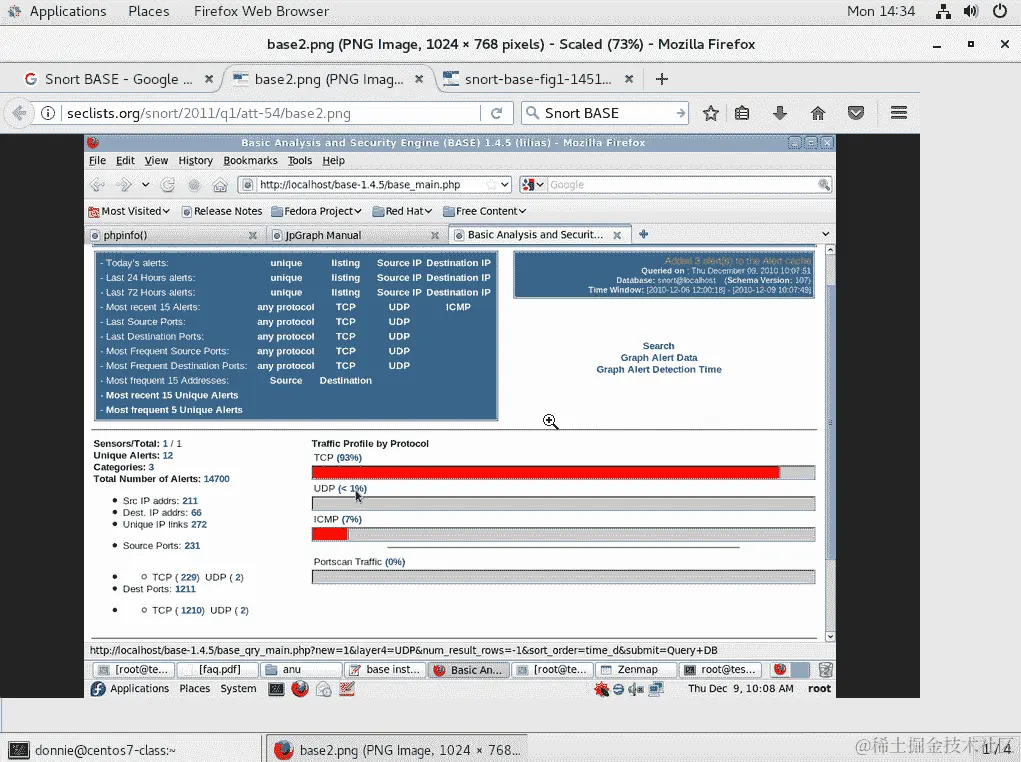The width and height of the screenshot is (1021, 762).
Task: Open site information icon in address bar
Action: 48,113
